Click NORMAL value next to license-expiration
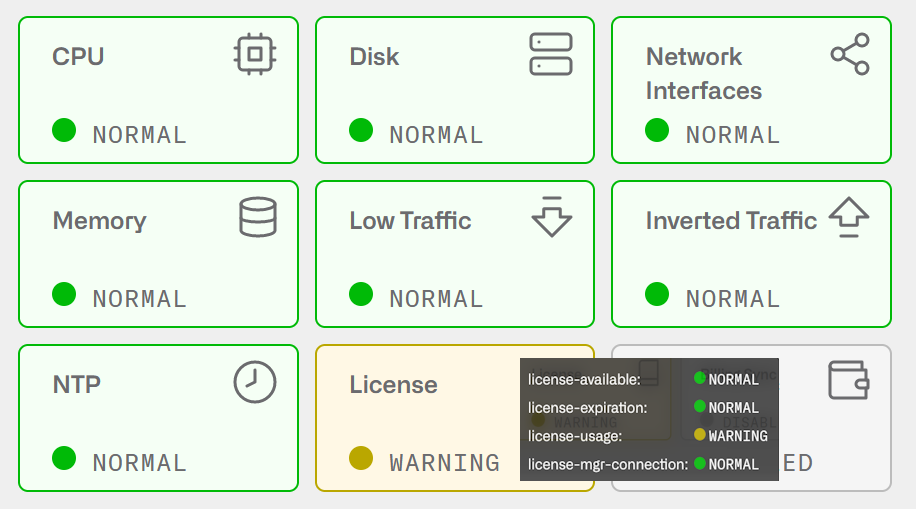916x509 pixels. [x=734, y=408]
